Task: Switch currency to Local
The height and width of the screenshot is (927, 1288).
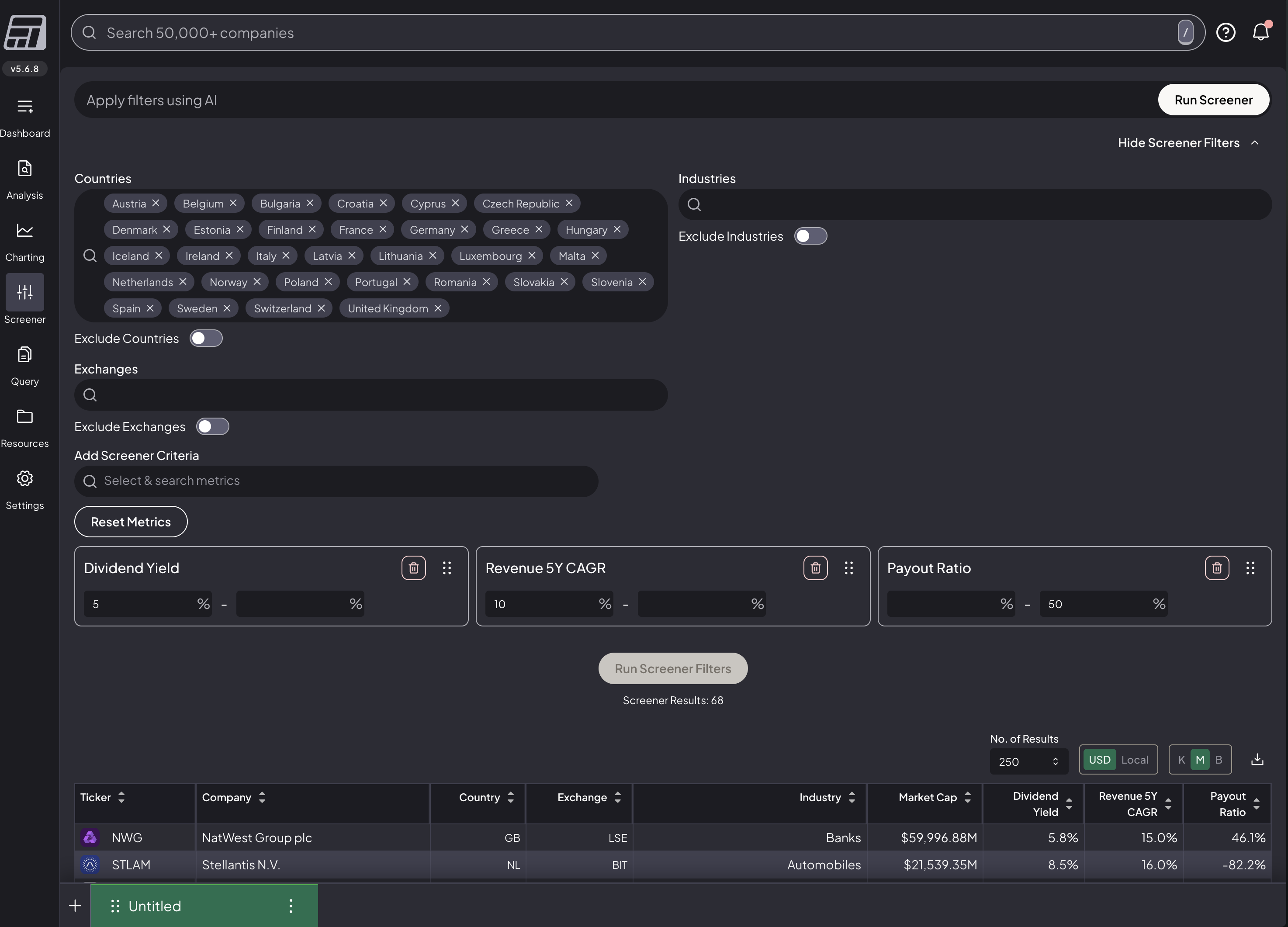Action: pyautogui.click(x=1134, y=760)
